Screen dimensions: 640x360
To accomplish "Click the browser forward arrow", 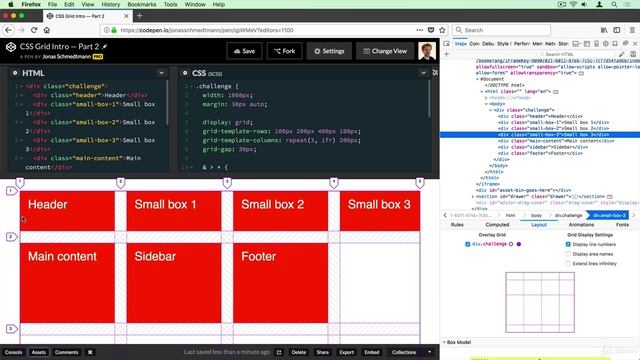I will coord(21,30).
